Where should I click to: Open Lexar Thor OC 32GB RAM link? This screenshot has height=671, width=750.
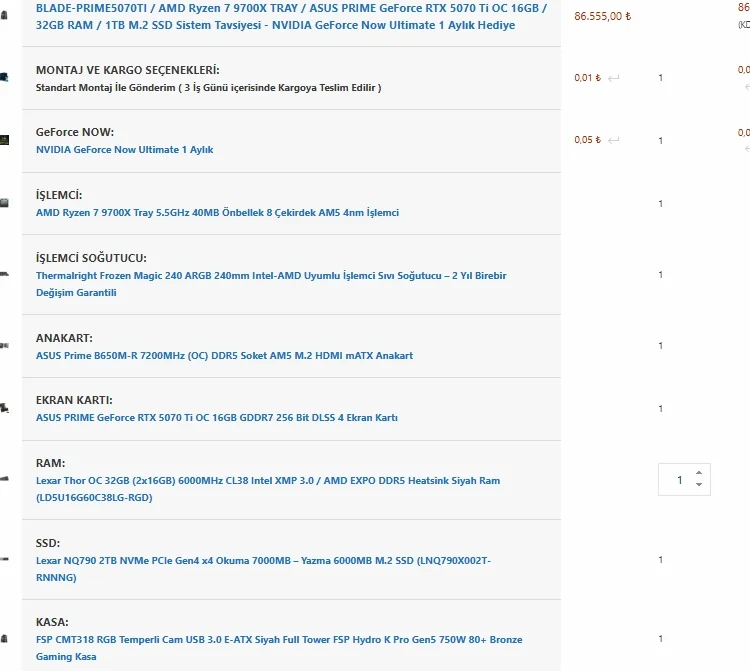[x=268, y=489]
